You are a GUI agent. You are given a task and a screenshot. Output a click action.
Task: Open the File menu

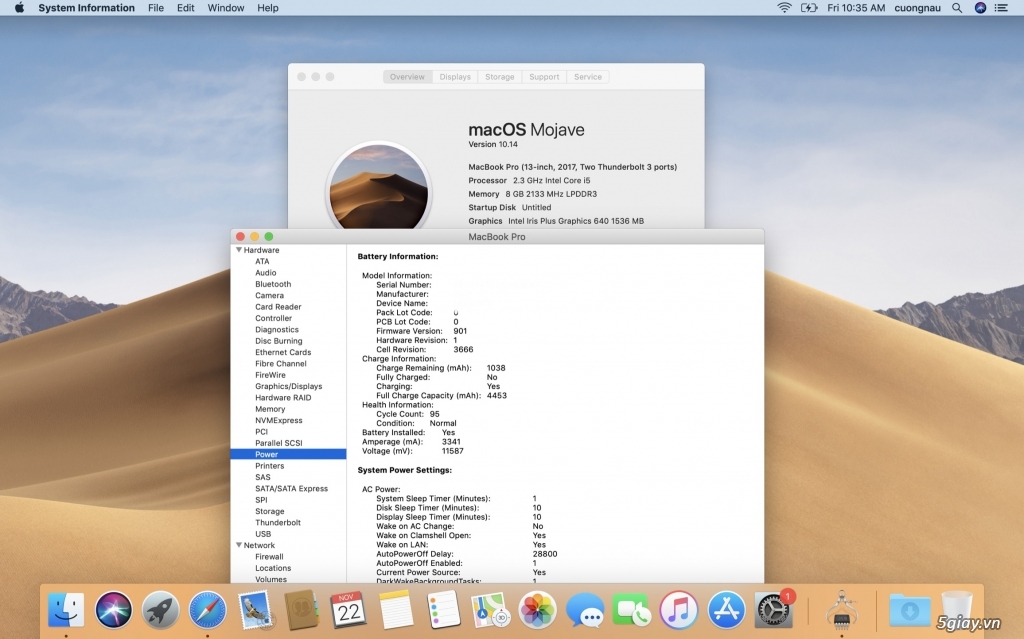pos(155,8)
